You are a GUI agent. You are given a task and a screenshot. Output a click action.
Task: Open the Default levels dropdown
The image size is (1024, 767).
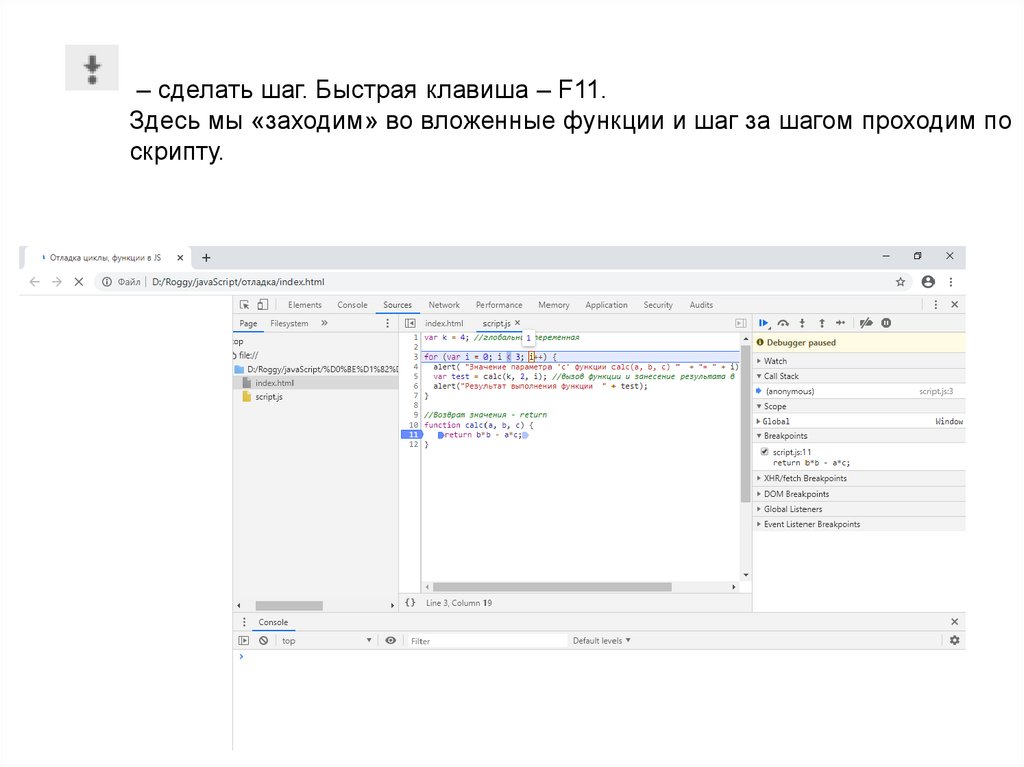[601, 641]
